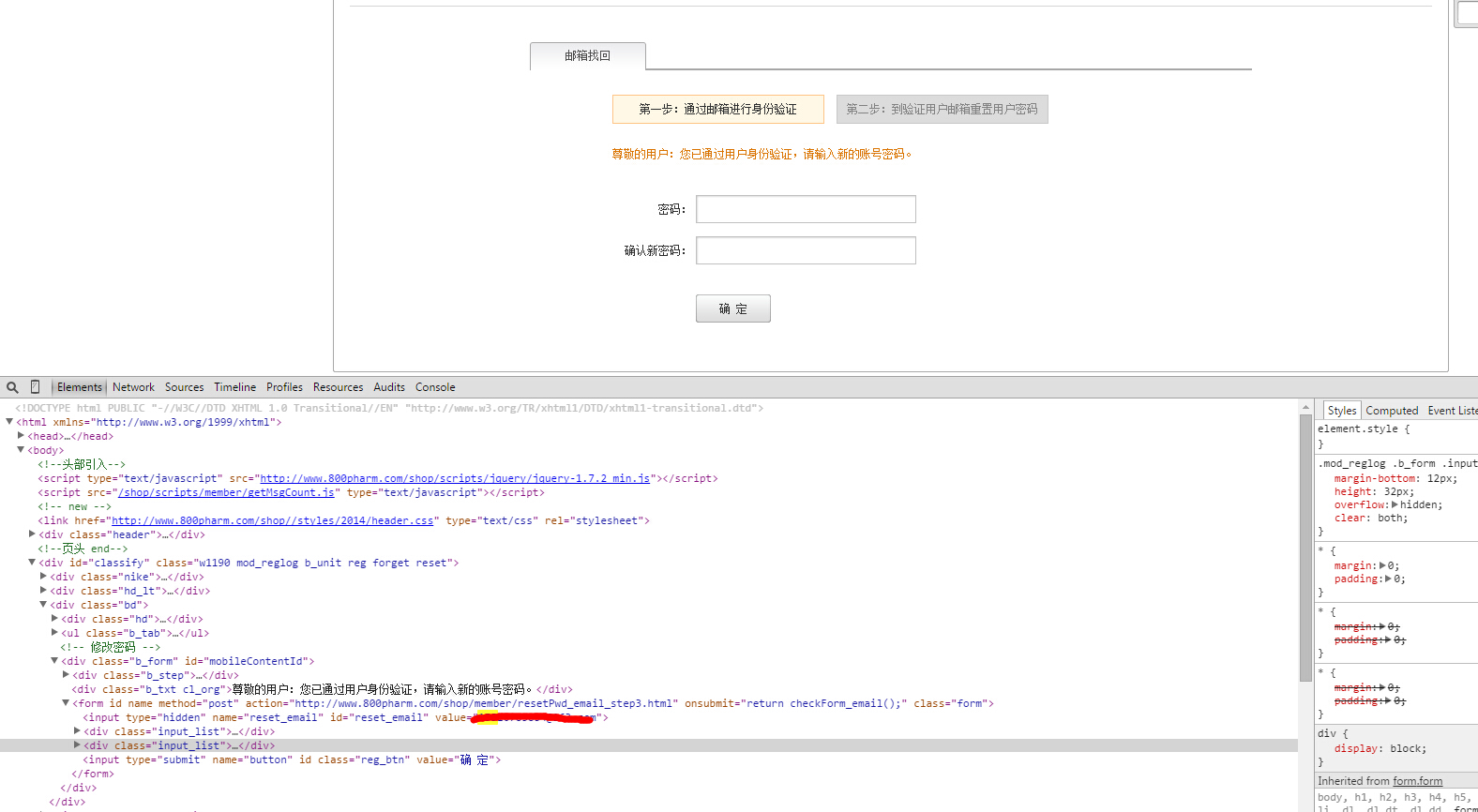
Task: Click step two 到验证用户邮箱重置用户密码 box
Action: pos(943,110)
